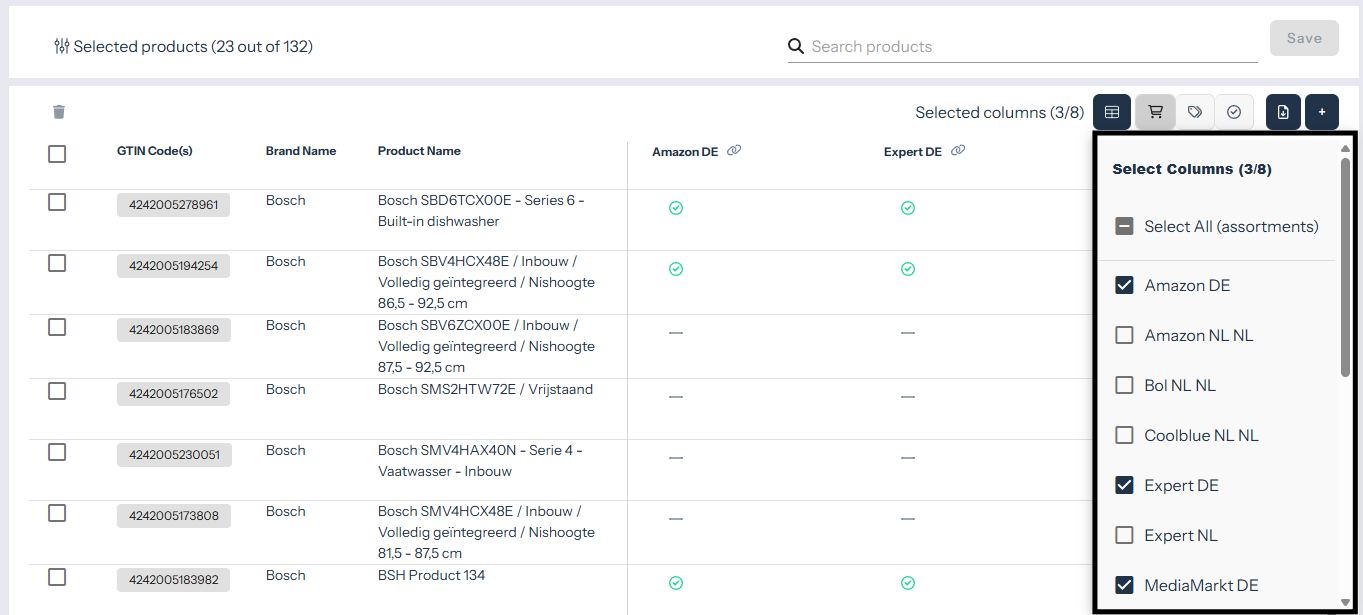
Task: Select the shopping cart view icon
Action: pyautogui.click(x=1155, y=112)
